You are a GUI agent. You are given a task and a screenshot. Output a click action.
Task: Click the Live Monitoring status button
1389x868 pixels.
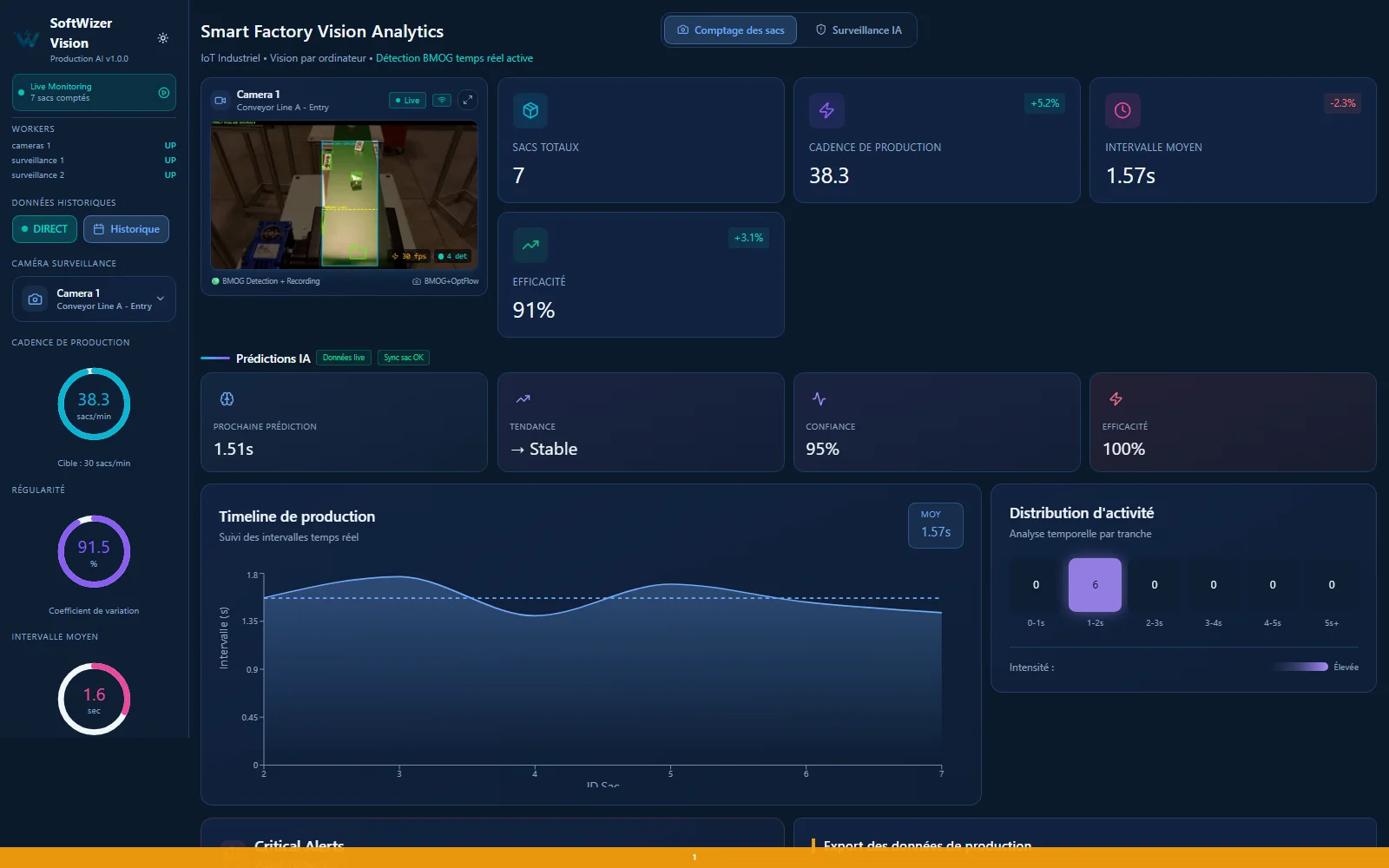pyautogui.click(x=94, y=92)
